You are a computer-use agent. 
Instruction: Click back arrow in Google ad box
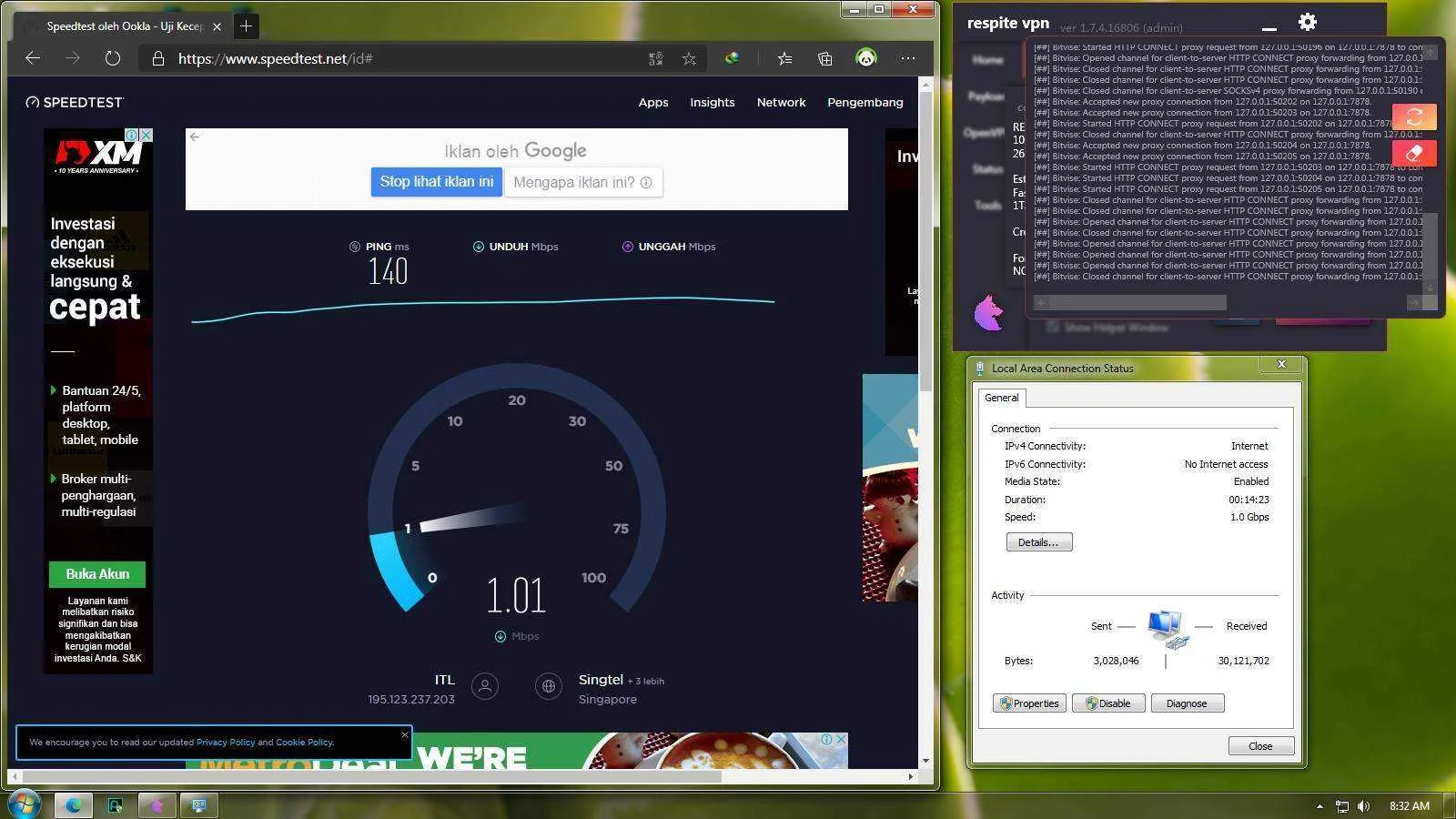click(195, 136)
